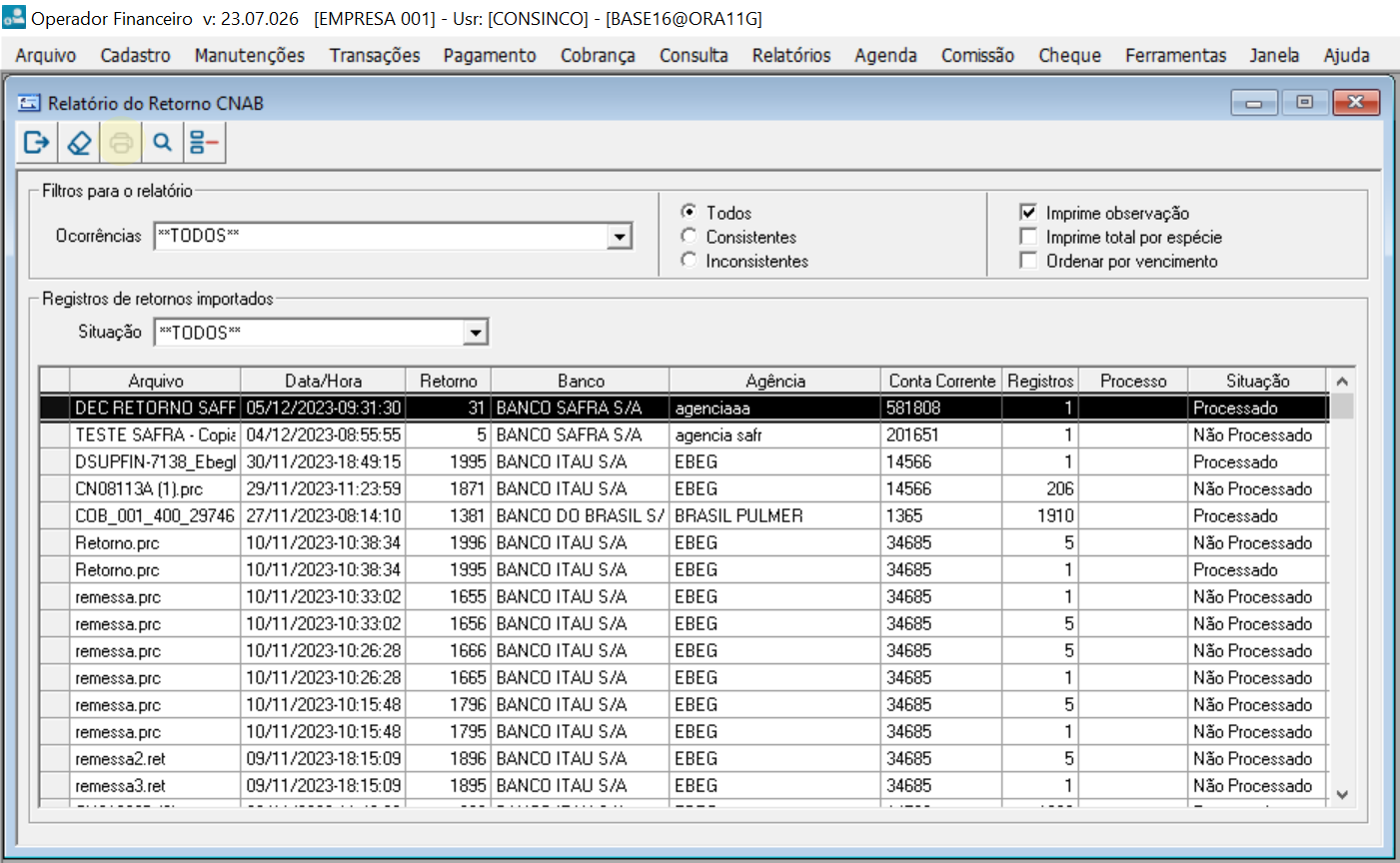The image size is (1400, 863).
Task: Click the Registros column header
Action: (1040, 381)
